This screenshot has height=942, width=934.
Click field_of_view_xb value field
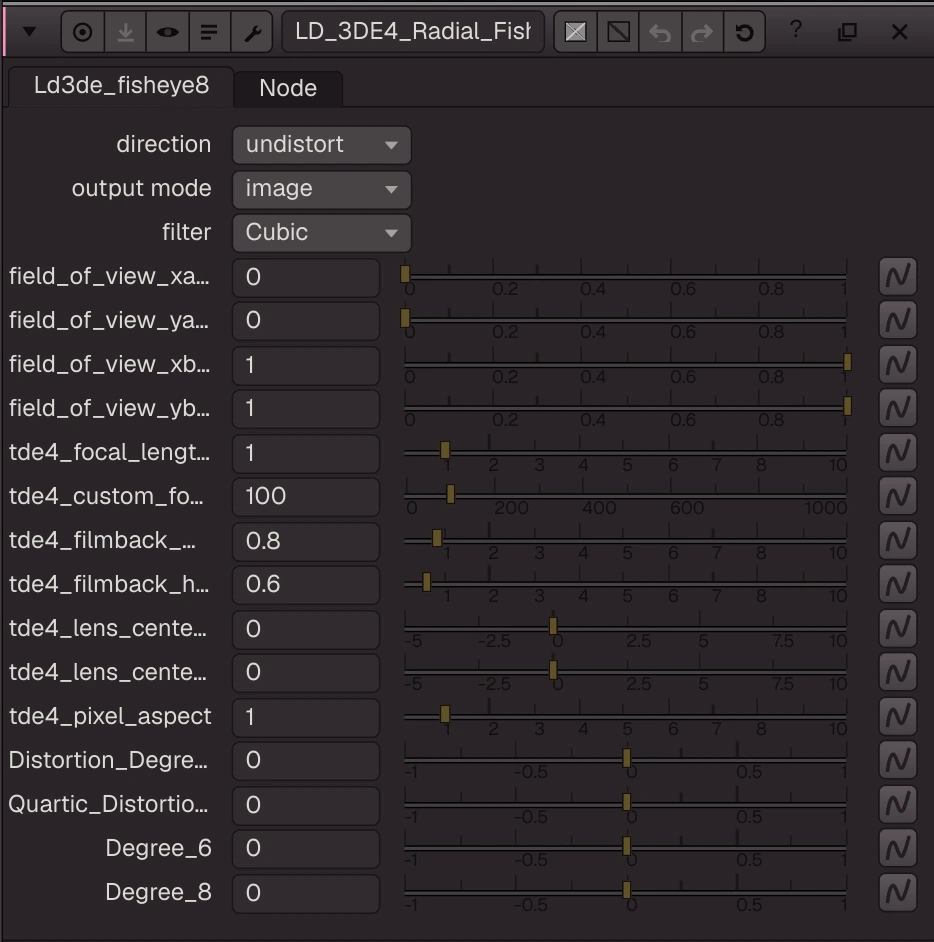(306, 365)
